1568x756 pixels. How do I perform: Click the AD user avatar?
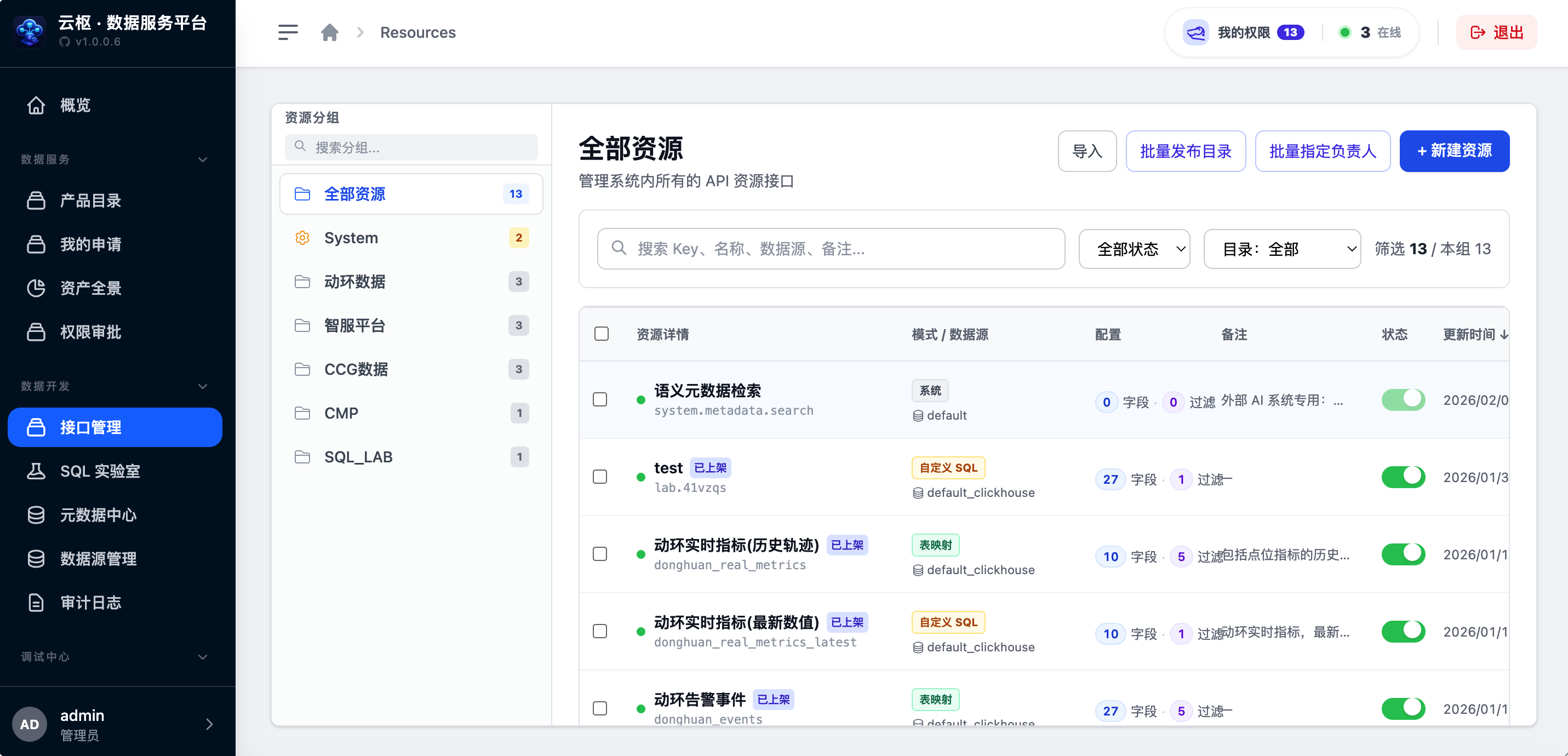[x=29, y=724]
